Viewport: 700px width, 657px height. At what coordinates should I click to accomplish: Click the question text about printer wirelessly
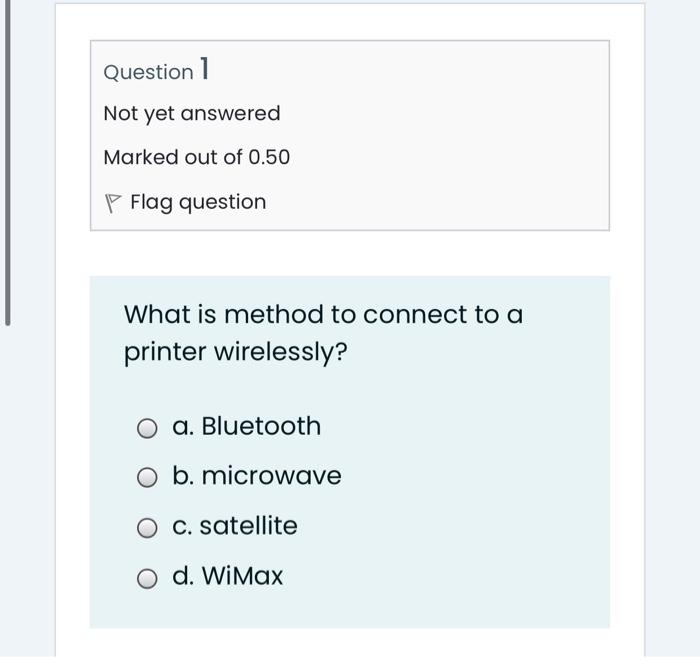point(324,333)
